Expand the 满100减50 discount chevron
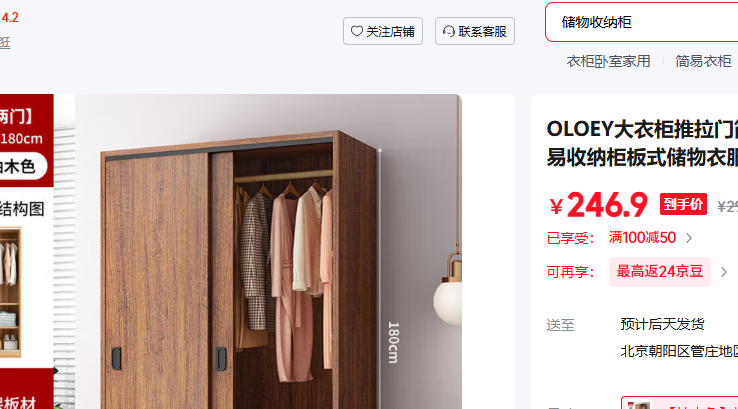Screen dimensions: 738x409 689,238
